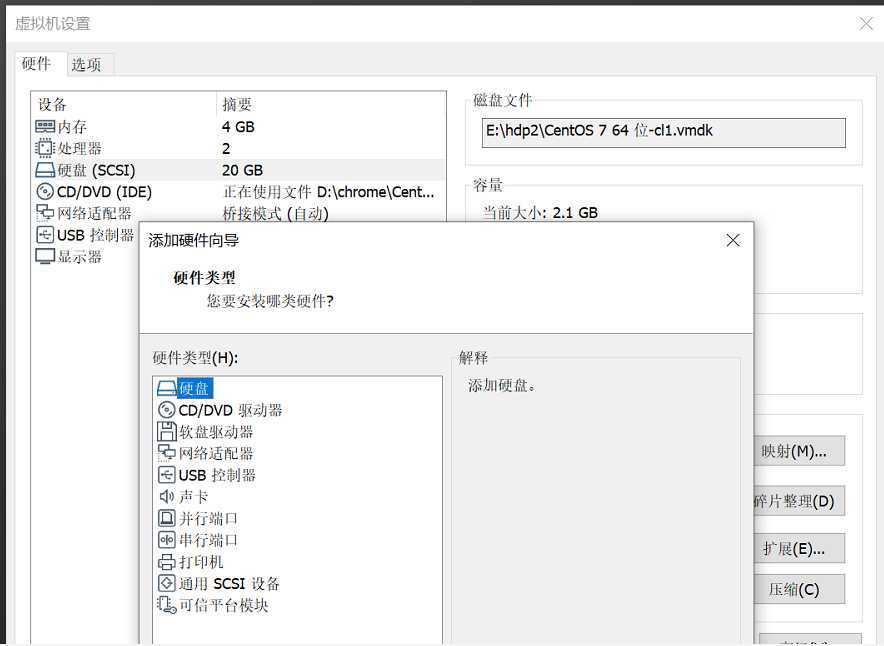Select 打印机 in hardware type list
Viewport: 884px width, 646px height.
201,562
